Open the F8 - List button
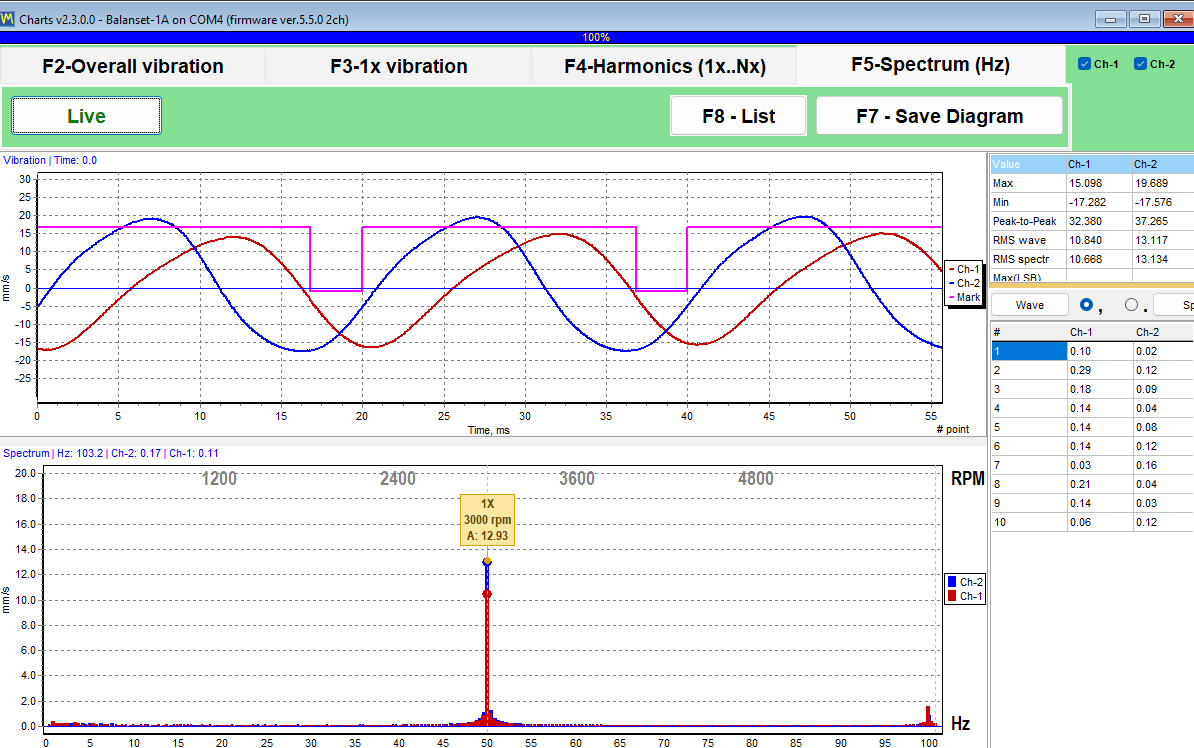1194x748 pixels. [738, 116]
